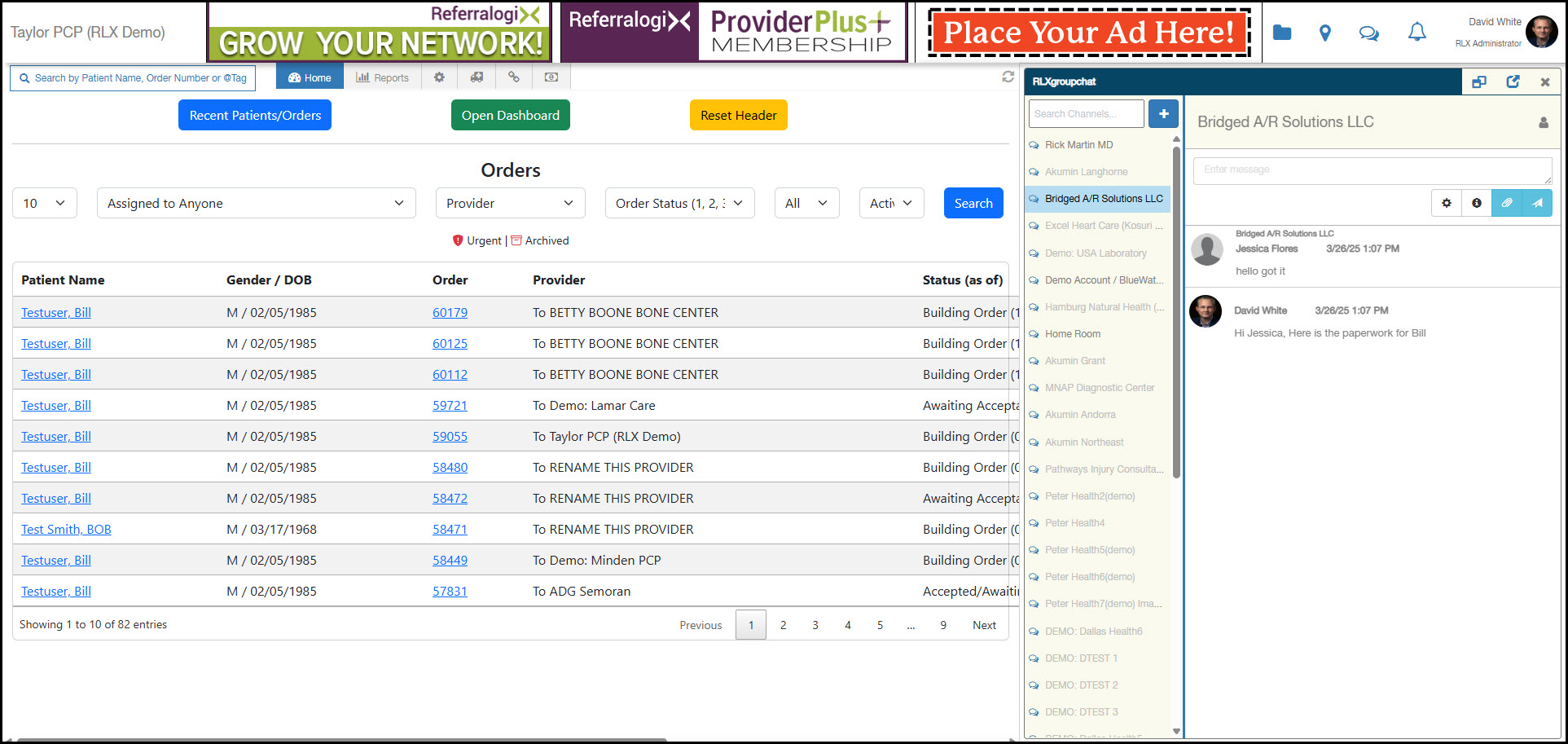Click the red Urgent shield icon

(x=458, y=240)
